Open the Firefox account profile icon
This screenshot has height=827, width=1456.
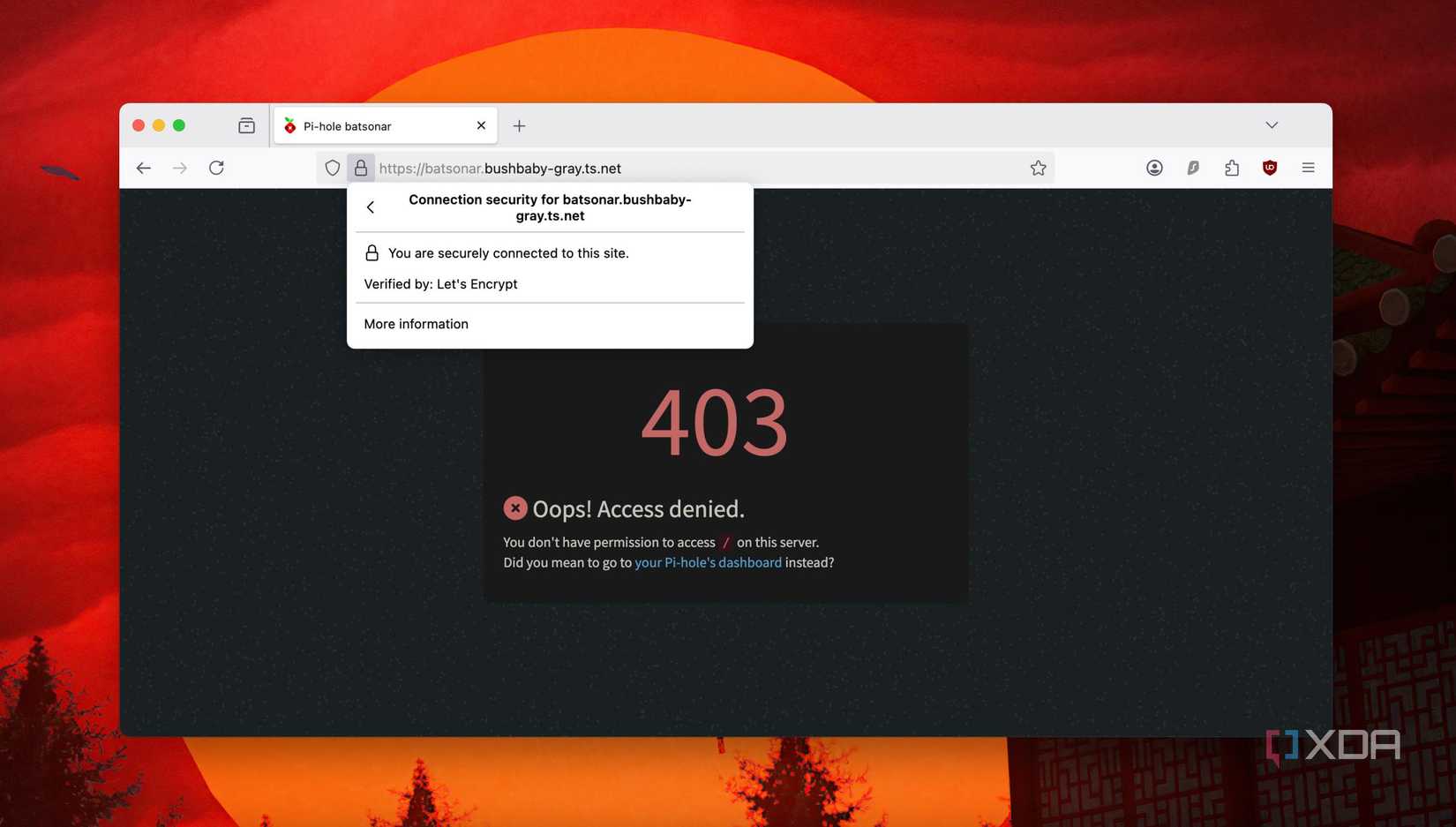point(1154,167)
